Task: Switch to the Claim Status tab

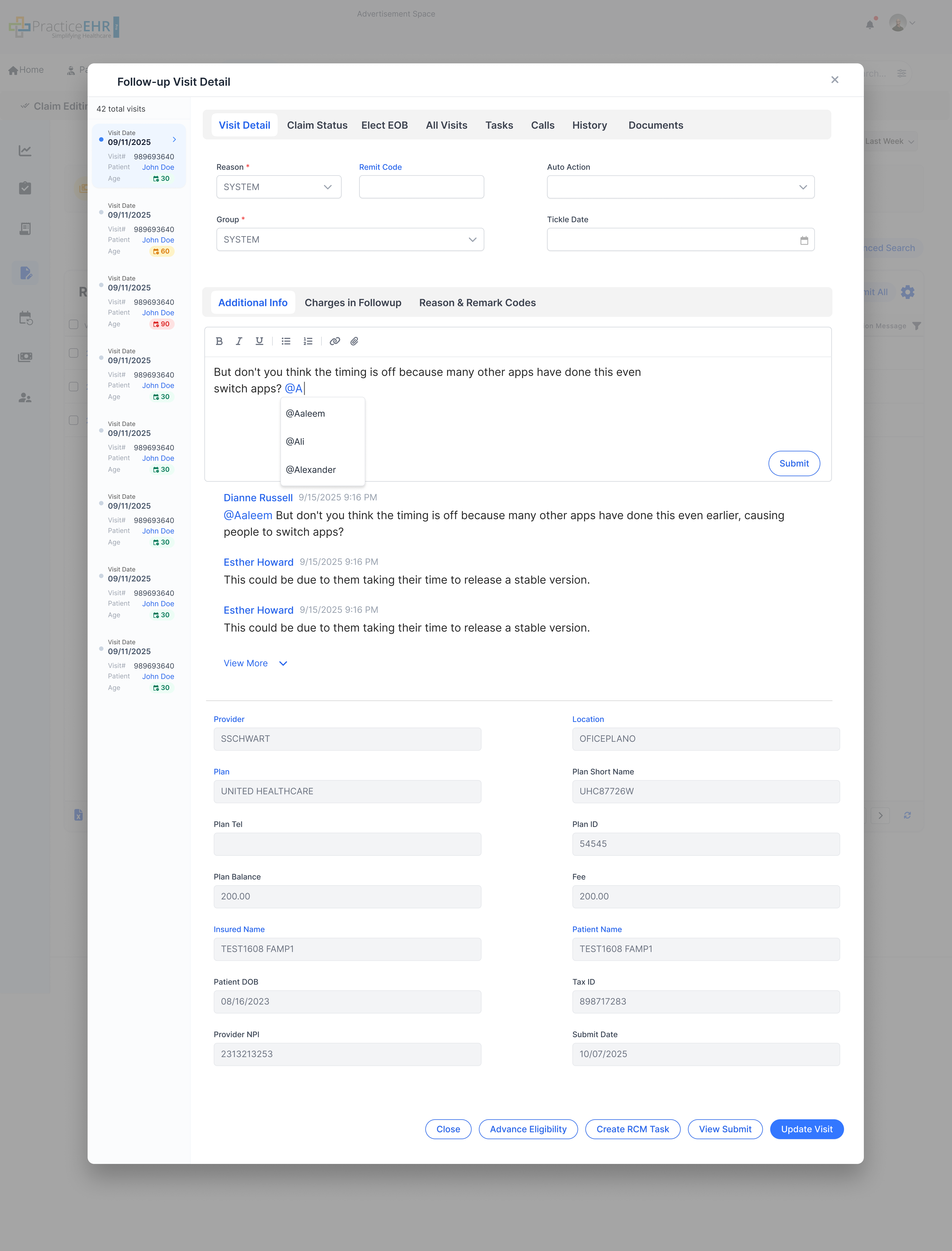Action: (x=317, y=125)
